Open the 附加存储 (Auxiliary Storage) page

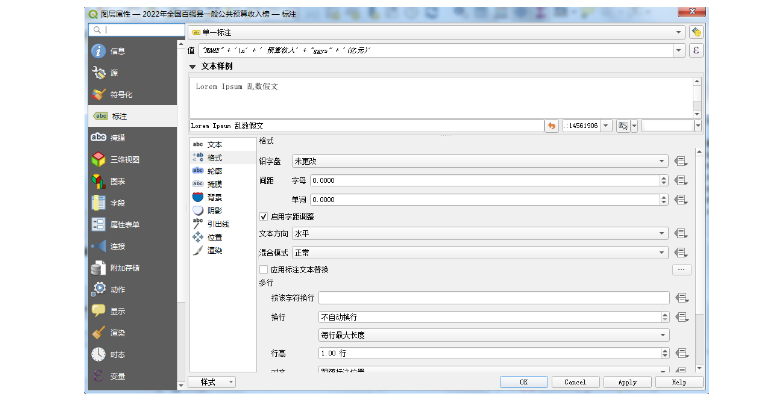(132, 268)
